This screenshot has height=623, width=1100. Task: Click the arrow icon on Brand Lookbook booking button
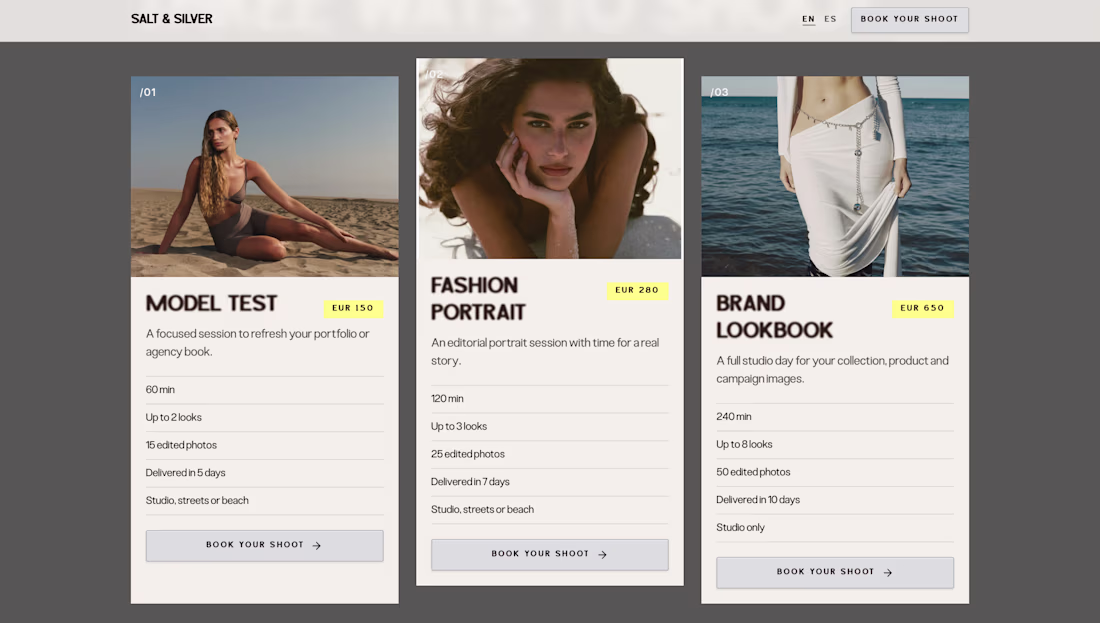pyautogui.click(x=887, y=572)
